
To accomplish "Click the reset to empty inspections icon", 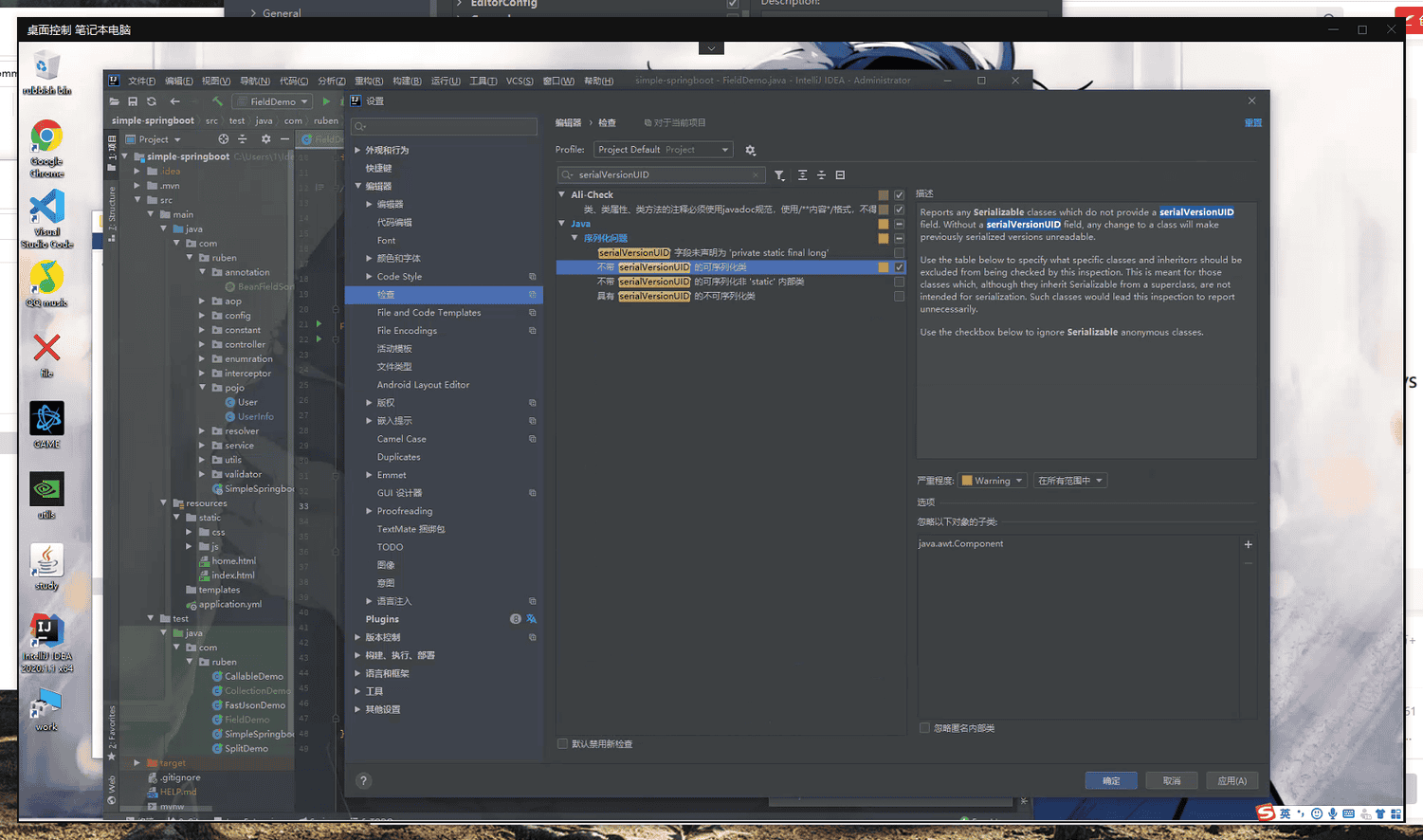I will click(840, 175).
